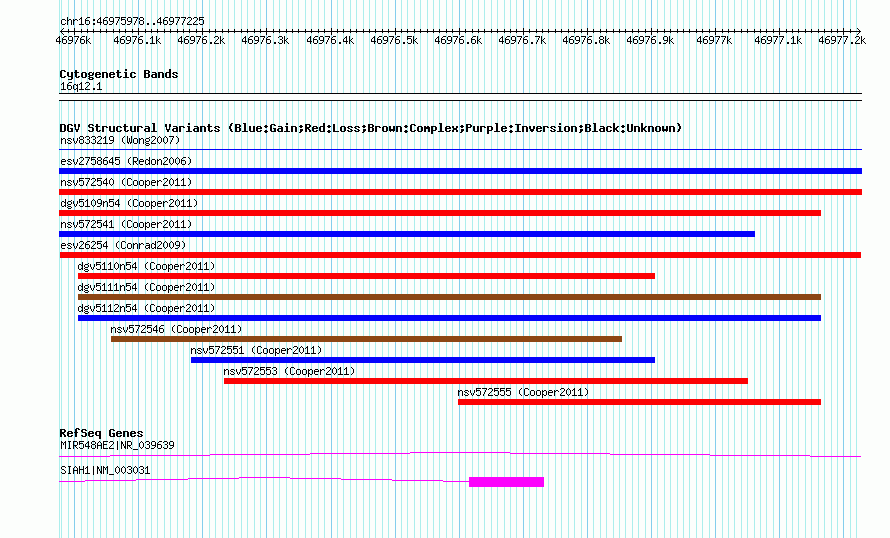Click the red nsv572540 loss bar

[460, 192]
